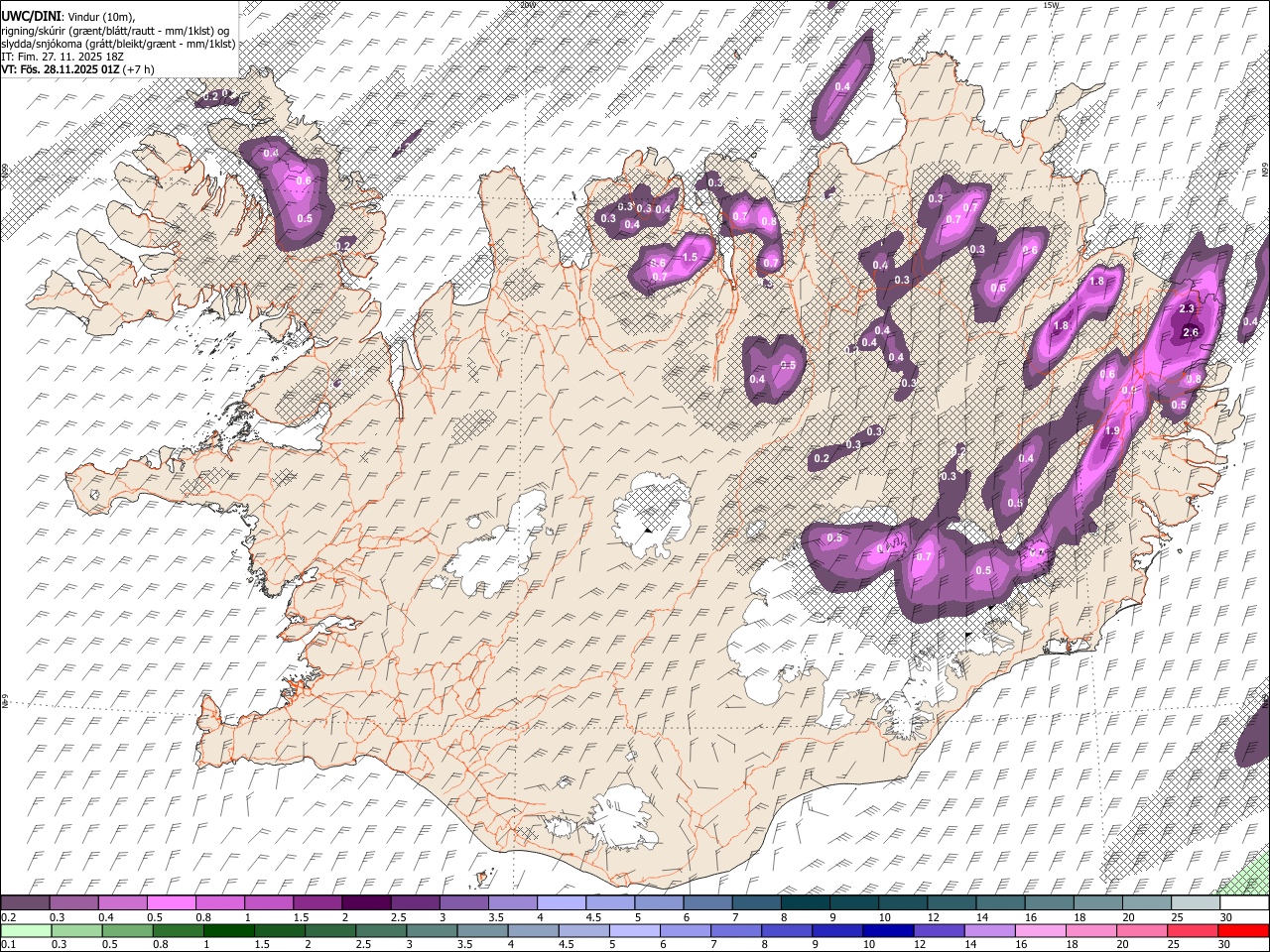Click the 2.6 precipitation value on the map
The width and height of the screenshot is (1270, 952).
[1192, 332]
